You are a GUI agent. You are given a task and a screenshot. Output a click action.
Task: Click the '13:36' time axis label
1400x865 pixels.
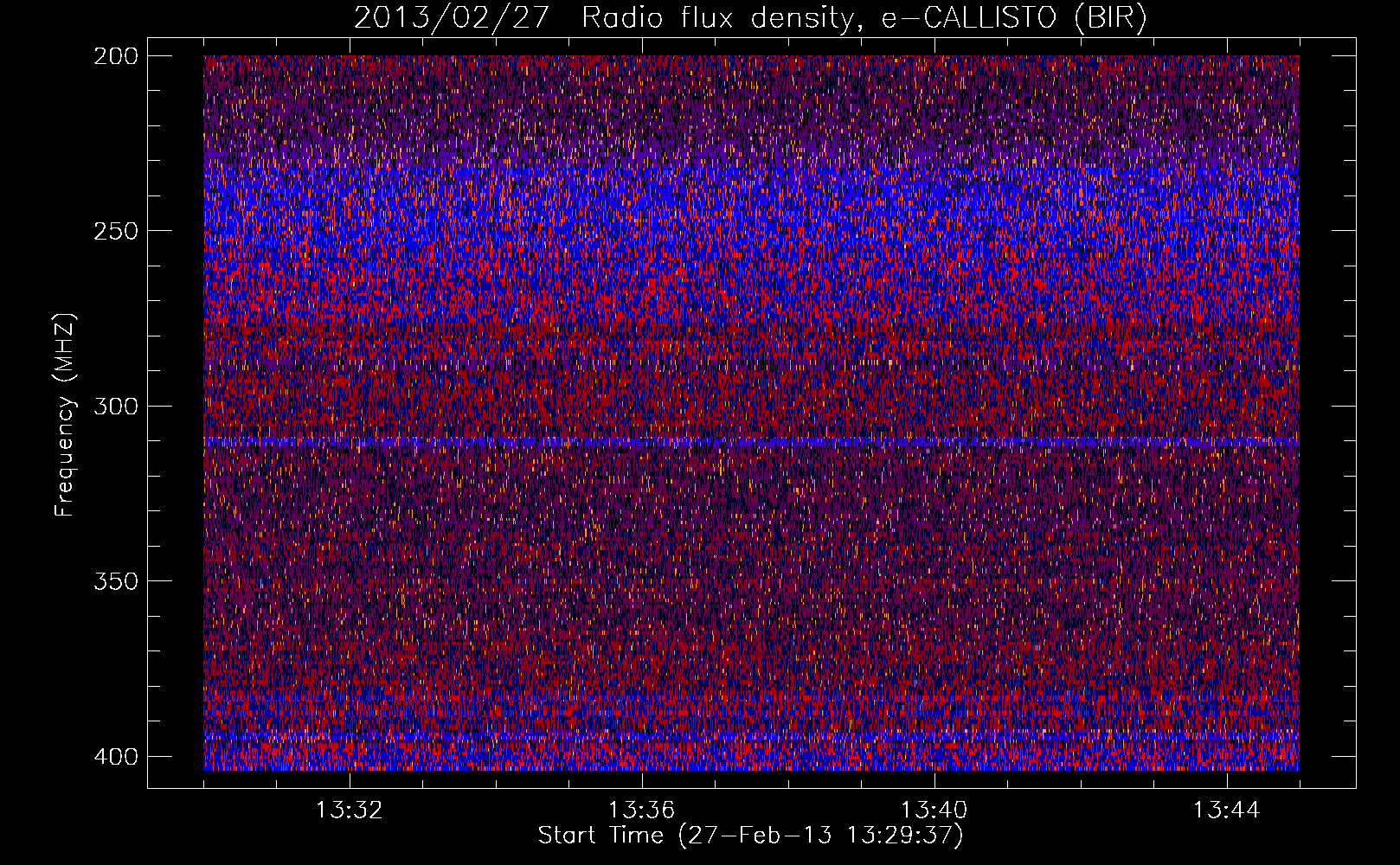[641, 811]
